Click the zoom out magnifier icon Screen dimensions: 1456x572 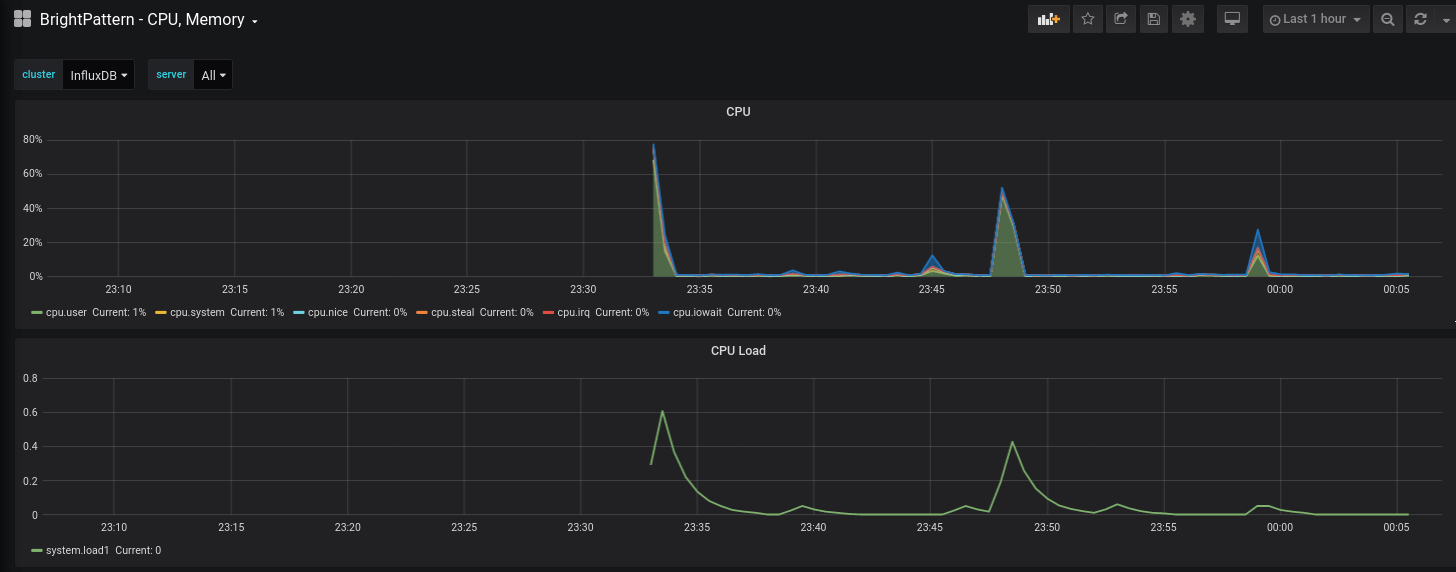1387,19
